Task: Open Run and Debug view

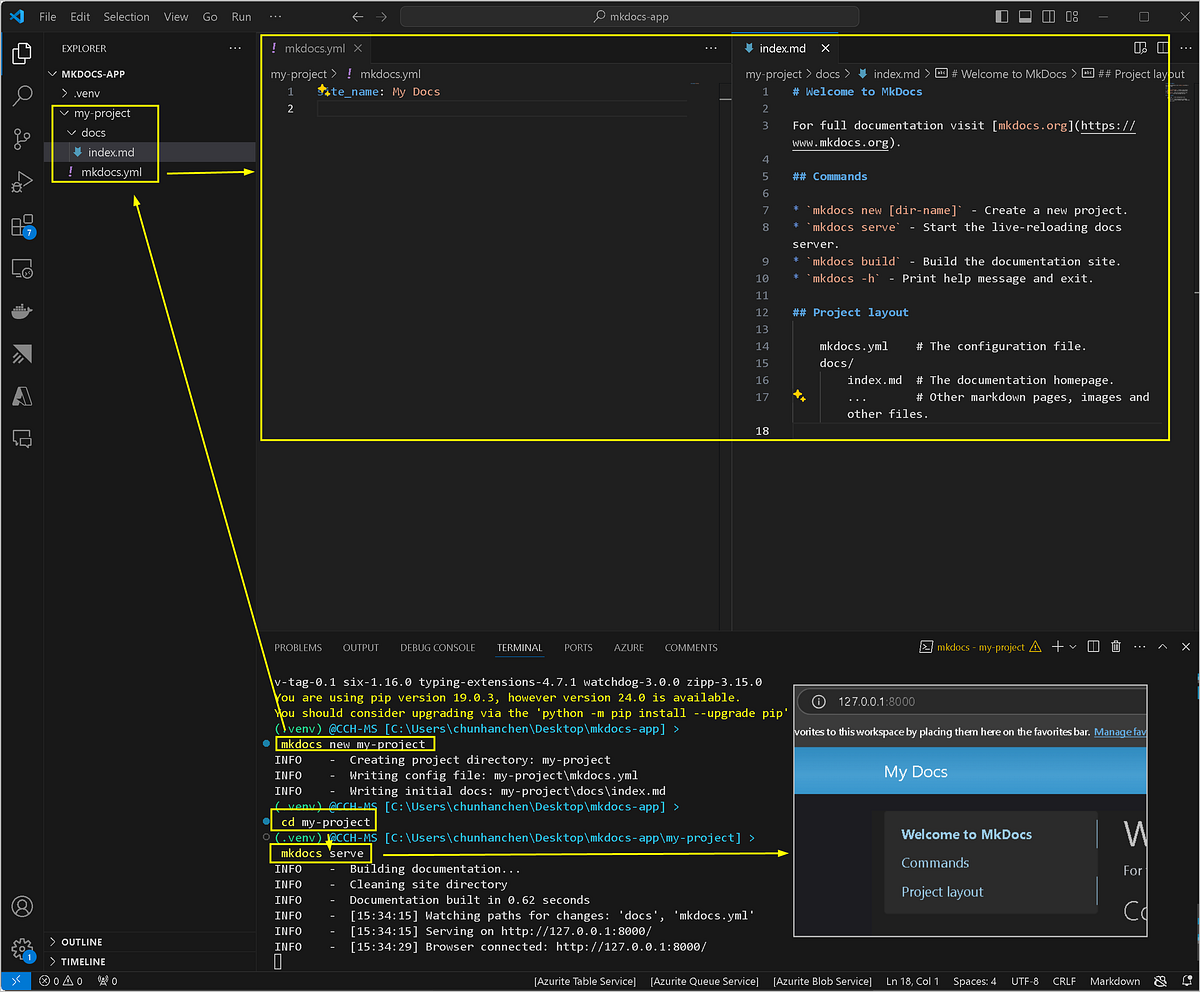Action: point(22,182)
